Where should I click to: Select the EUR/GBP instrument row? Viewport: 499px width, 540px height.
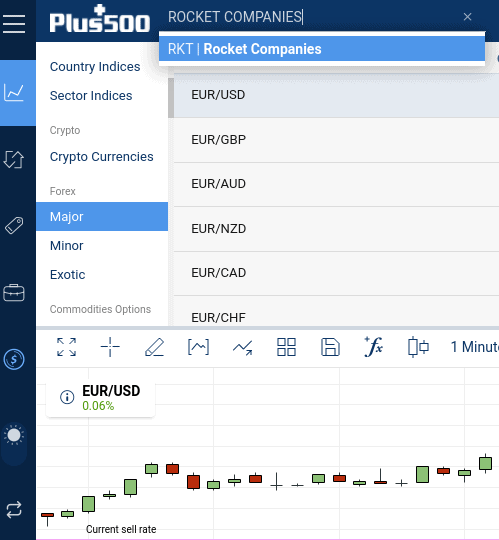tap(336, 140)
